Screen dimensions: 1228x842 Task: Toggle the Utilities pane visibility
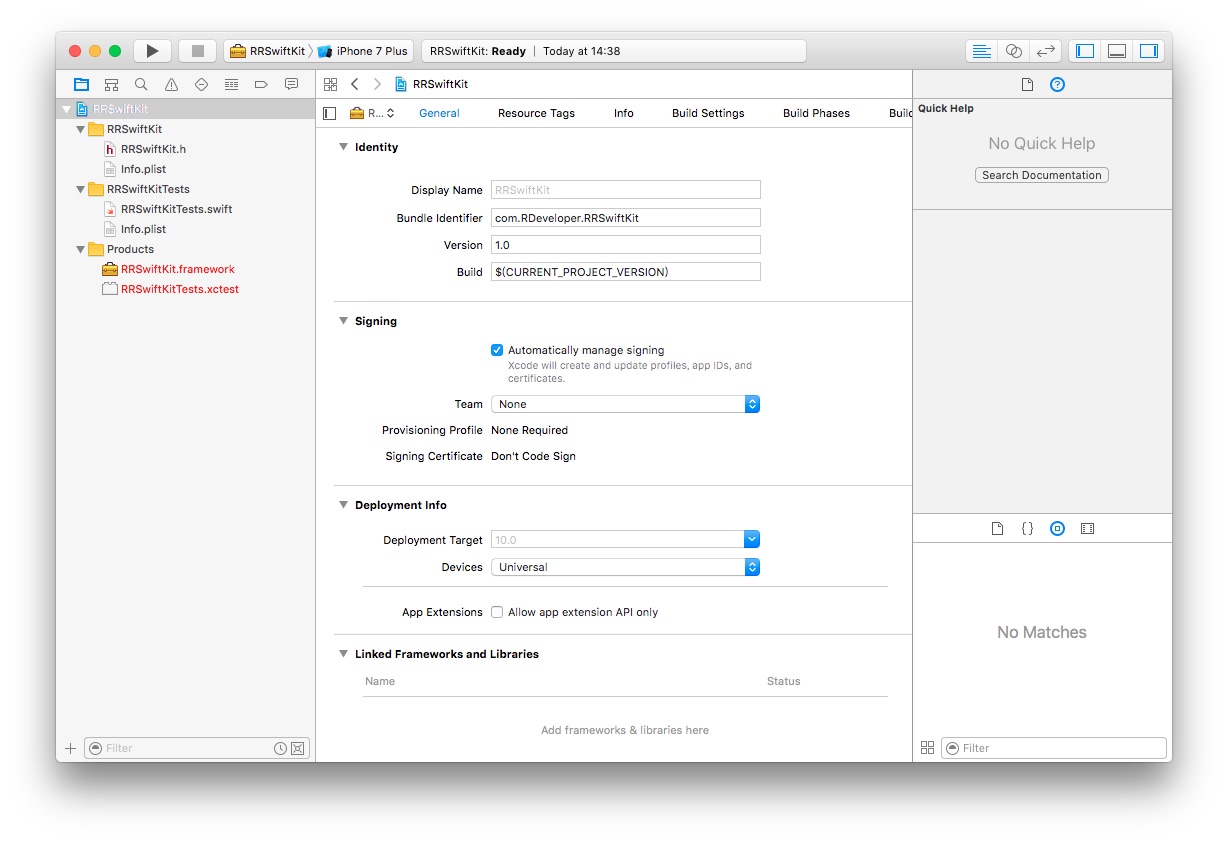pyautogui.click(x=1148, y=51)
